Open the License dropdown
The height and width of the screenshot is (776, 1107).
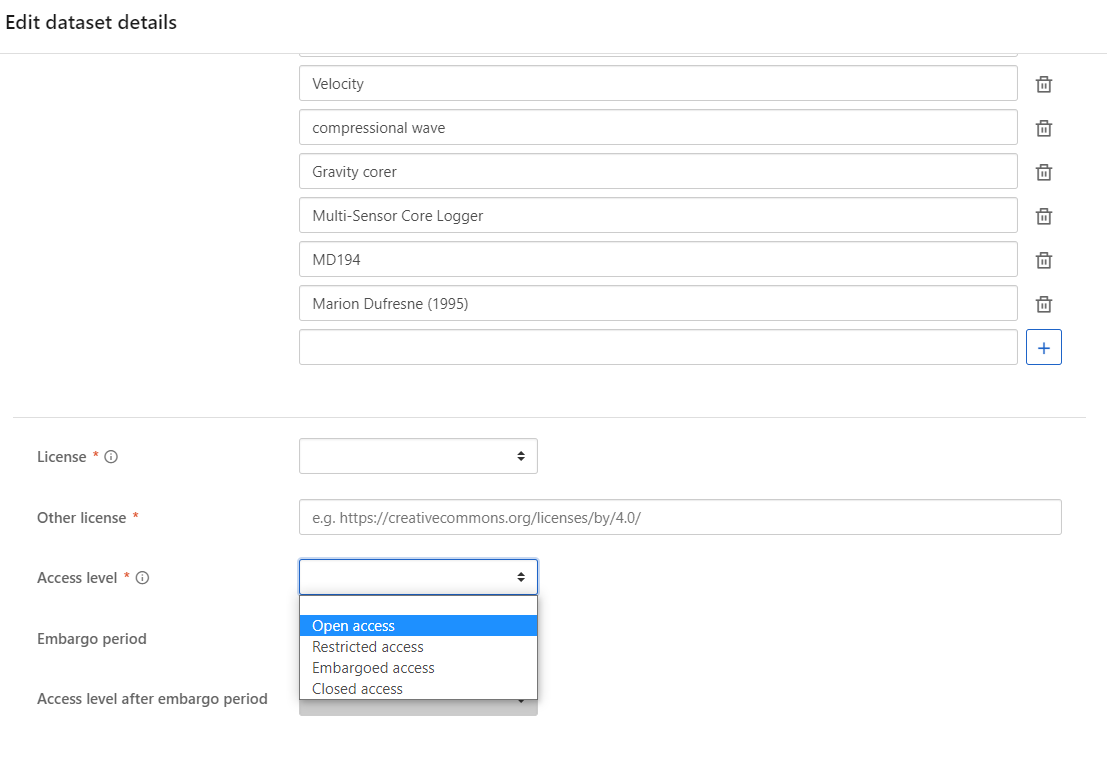[418, 456]
